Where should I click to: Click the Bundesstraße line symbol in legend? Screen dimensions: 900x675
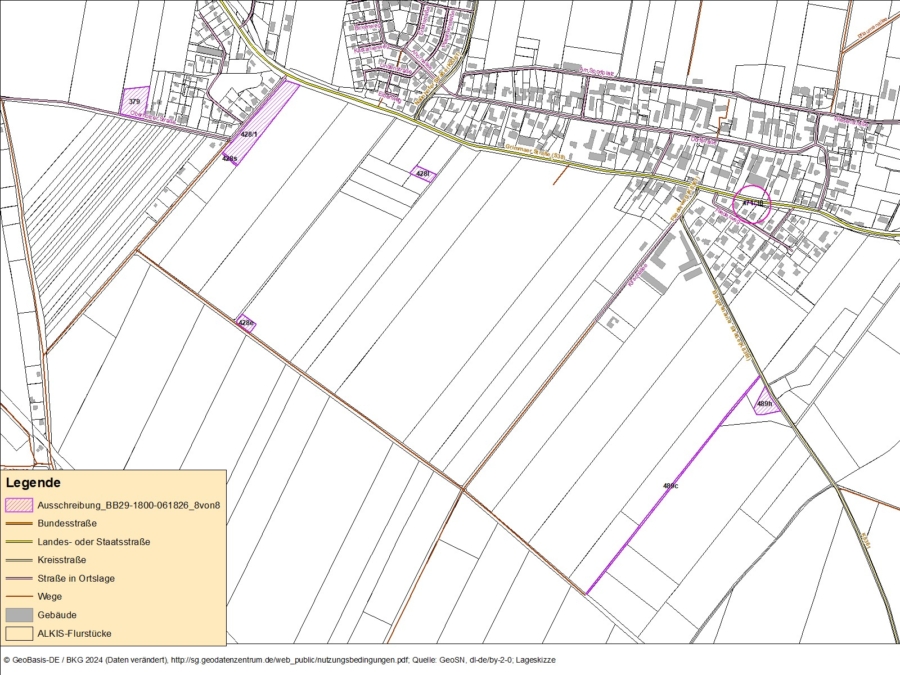pos(19,523)
